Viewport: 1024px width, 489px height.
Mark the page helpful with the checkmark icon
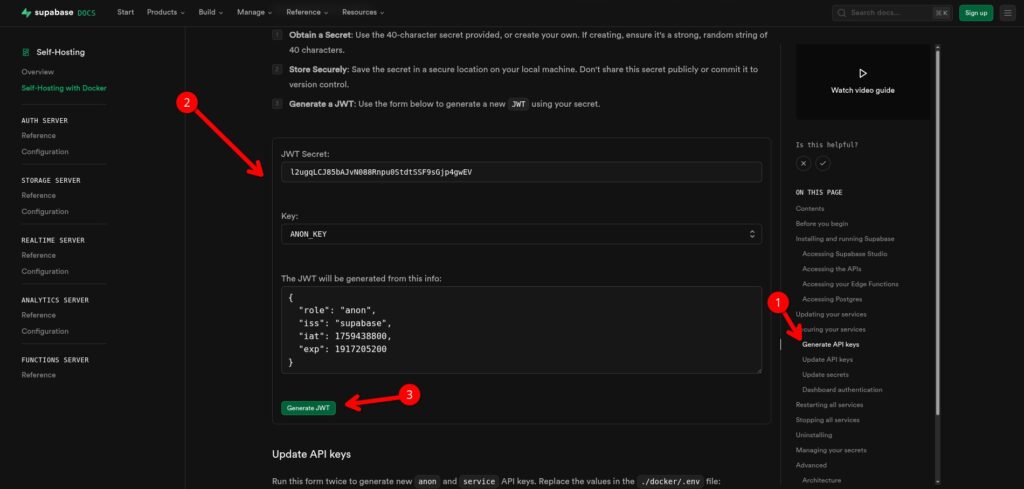coord(823,163)
